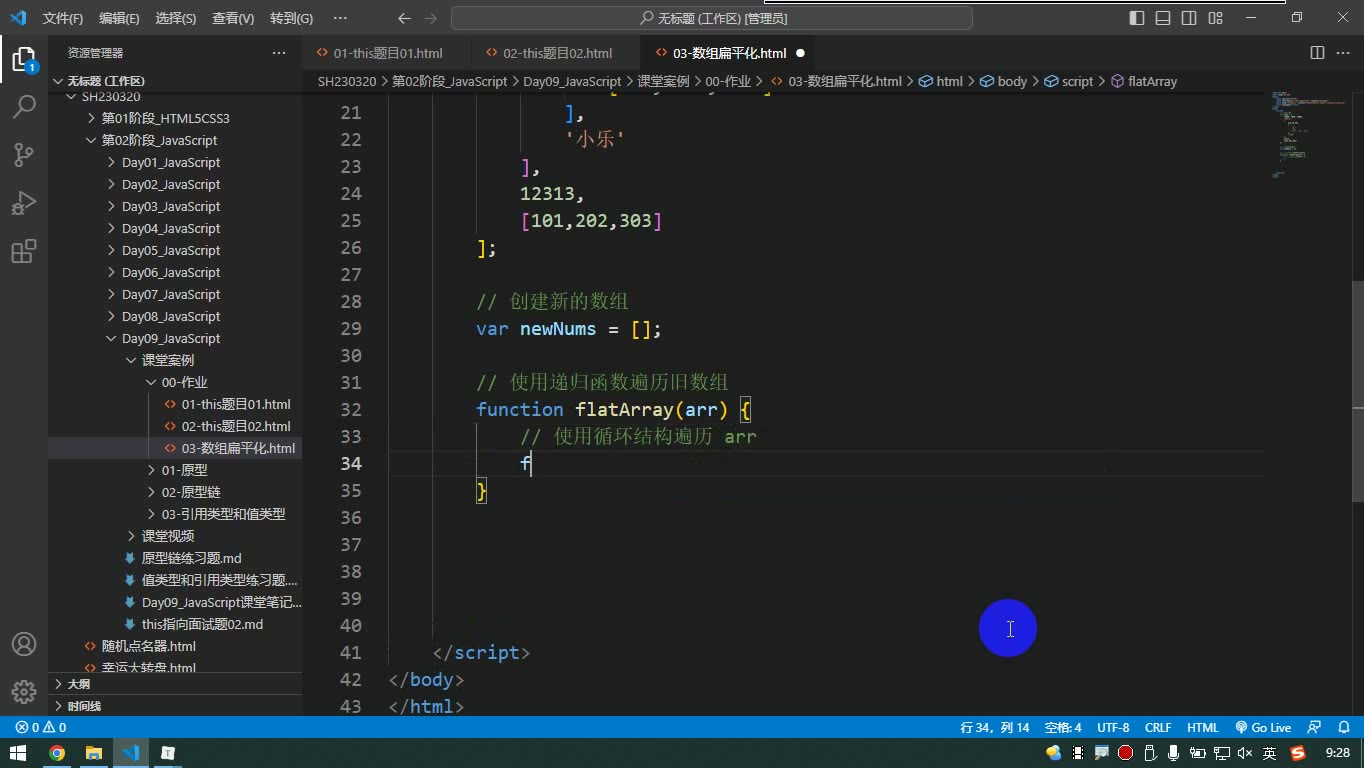Open the Accounts icon in activity bar
The height and width of the screenshot is (768, 1364).
(x=24, y=644)
